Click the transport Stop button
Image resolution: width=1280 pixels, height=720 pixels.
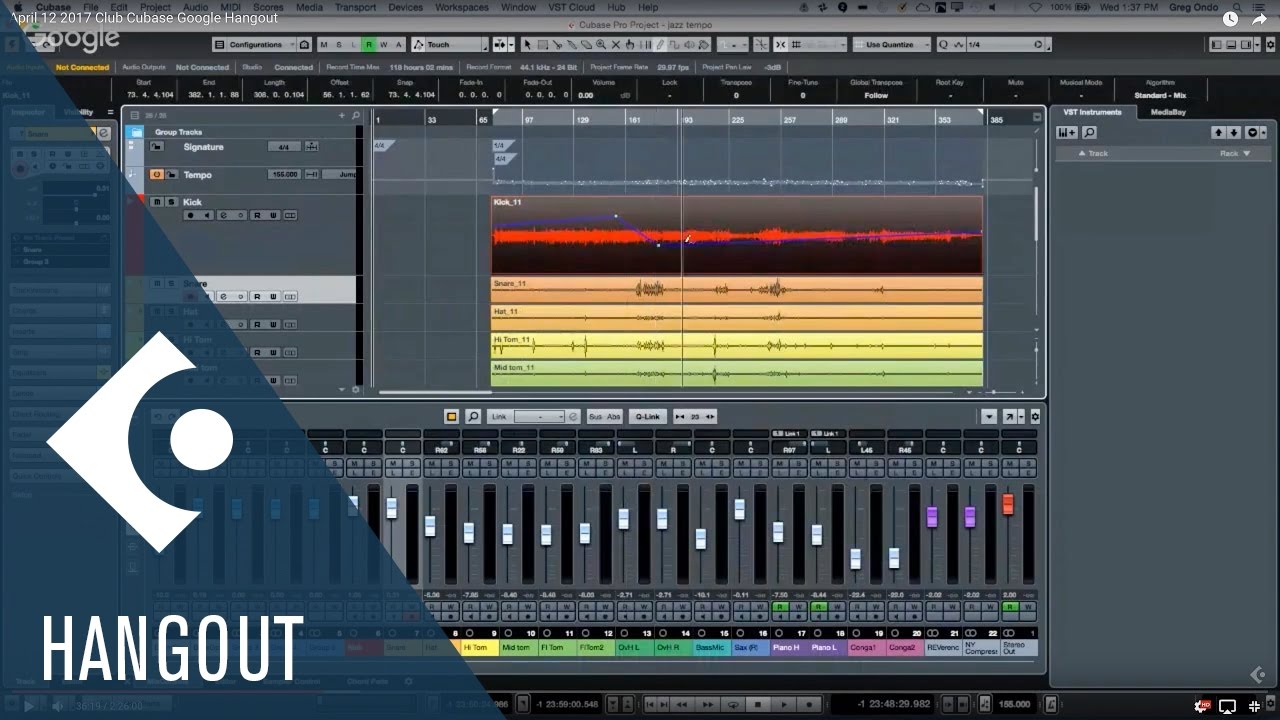(759, 704)
